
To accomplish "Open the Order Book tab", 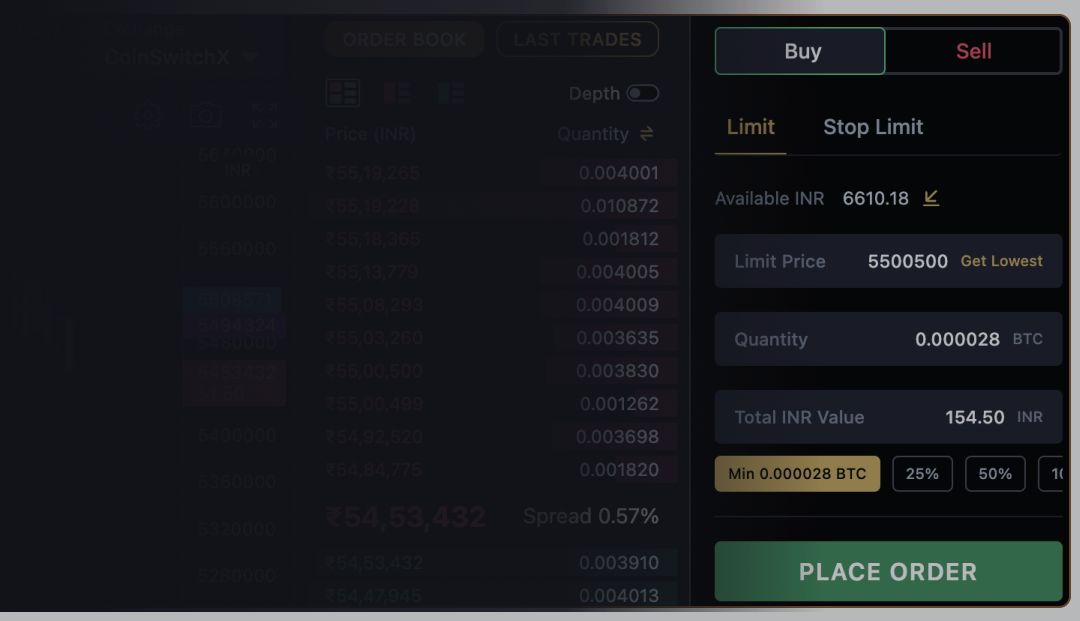I will tap(404, 39).
